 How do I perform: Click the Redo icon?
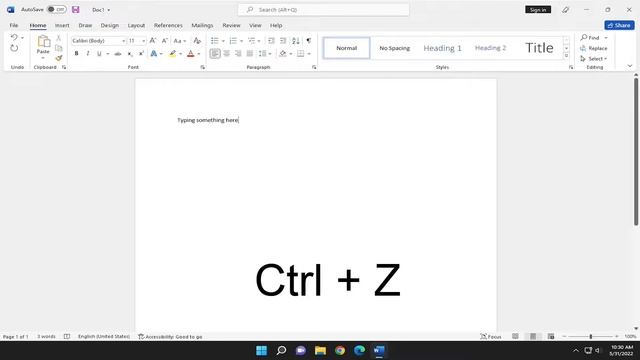tap(14, 48)
